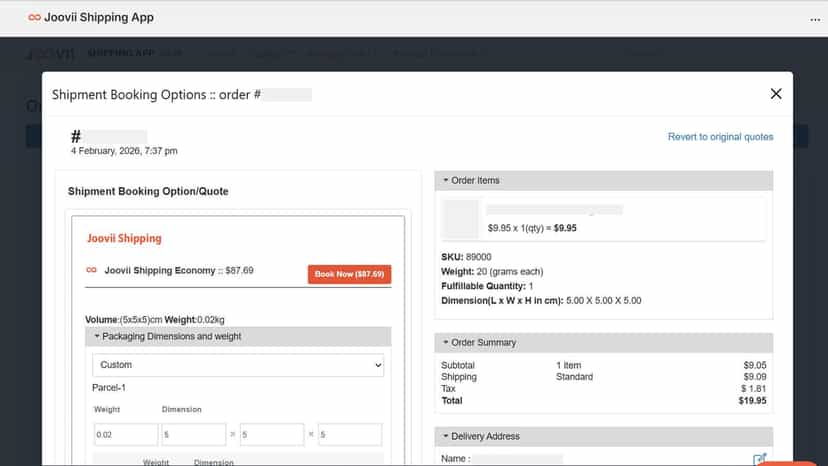Click Tax amount $ 1.81
Image resolution: width=828 pixels, height=466 pixels.
(753, 389)
